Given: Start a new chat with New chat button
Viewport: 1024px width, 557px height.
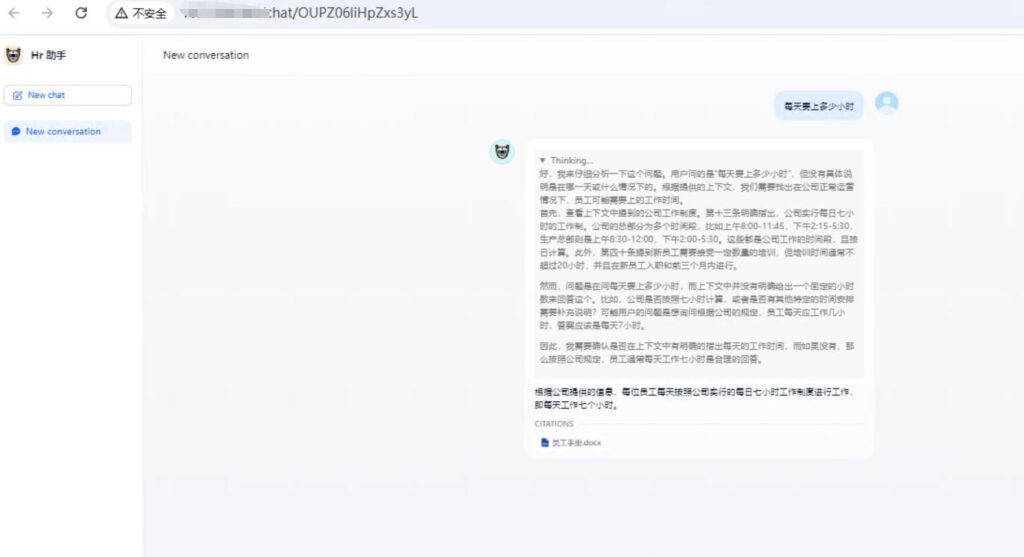Looking at the screenshot, I should (68, 95).
